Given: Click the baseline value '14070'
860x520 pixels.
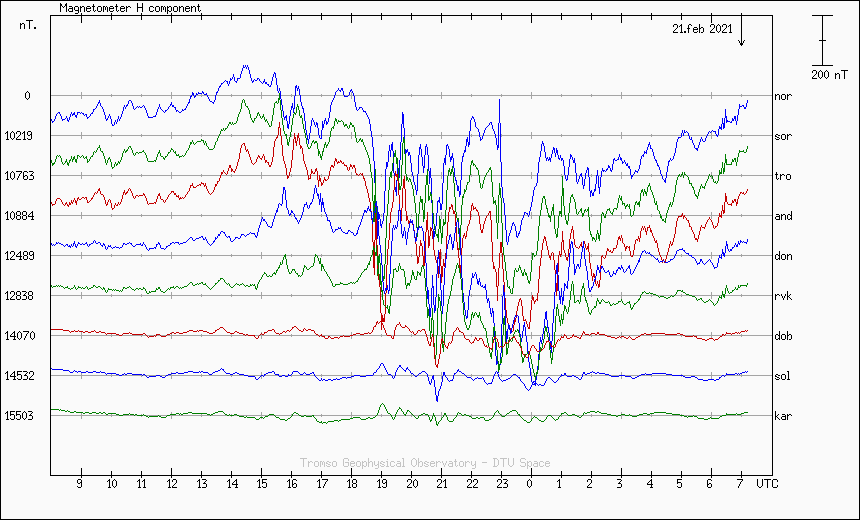Looking at the screenshot, I should click(19, 336).
